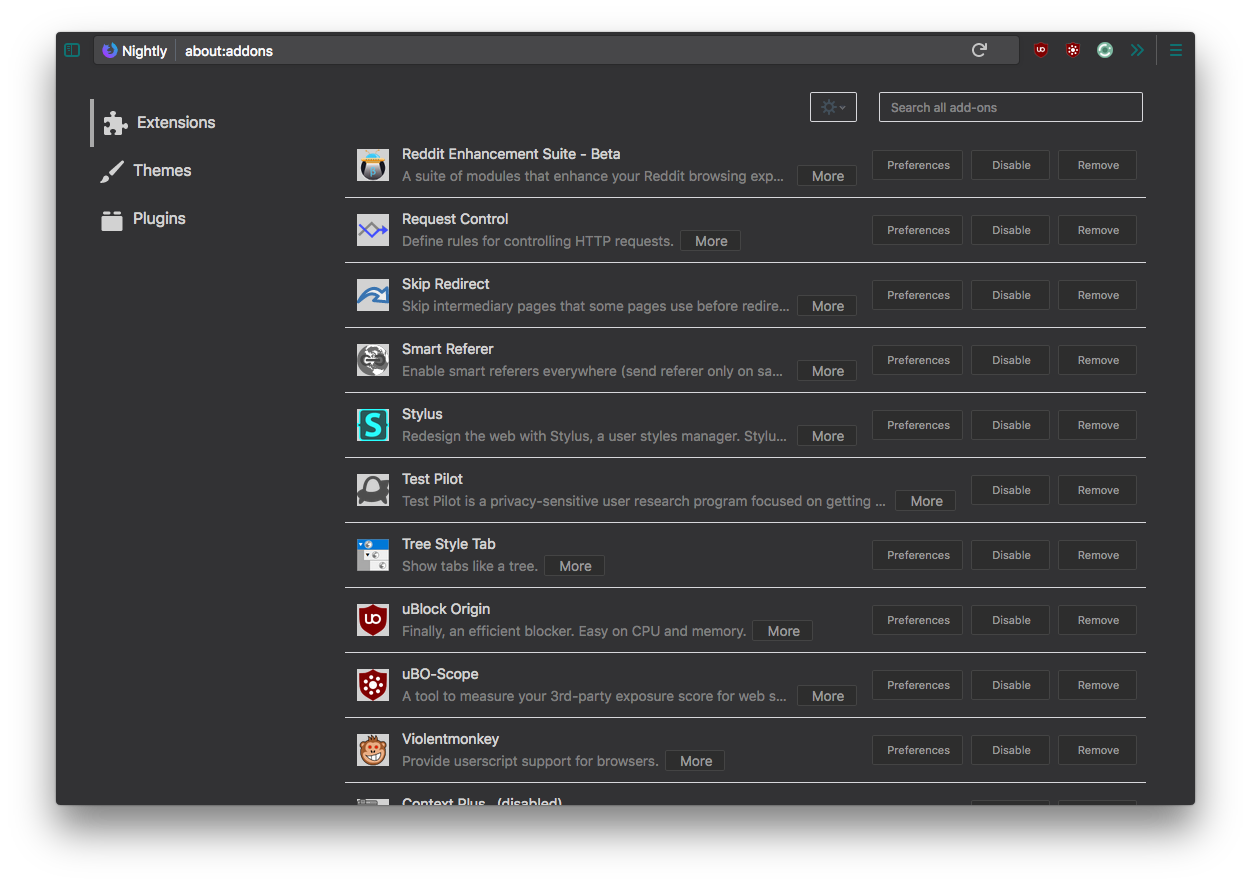
Task: Click the uBO-Scope extension name
Action: (440, 674)
